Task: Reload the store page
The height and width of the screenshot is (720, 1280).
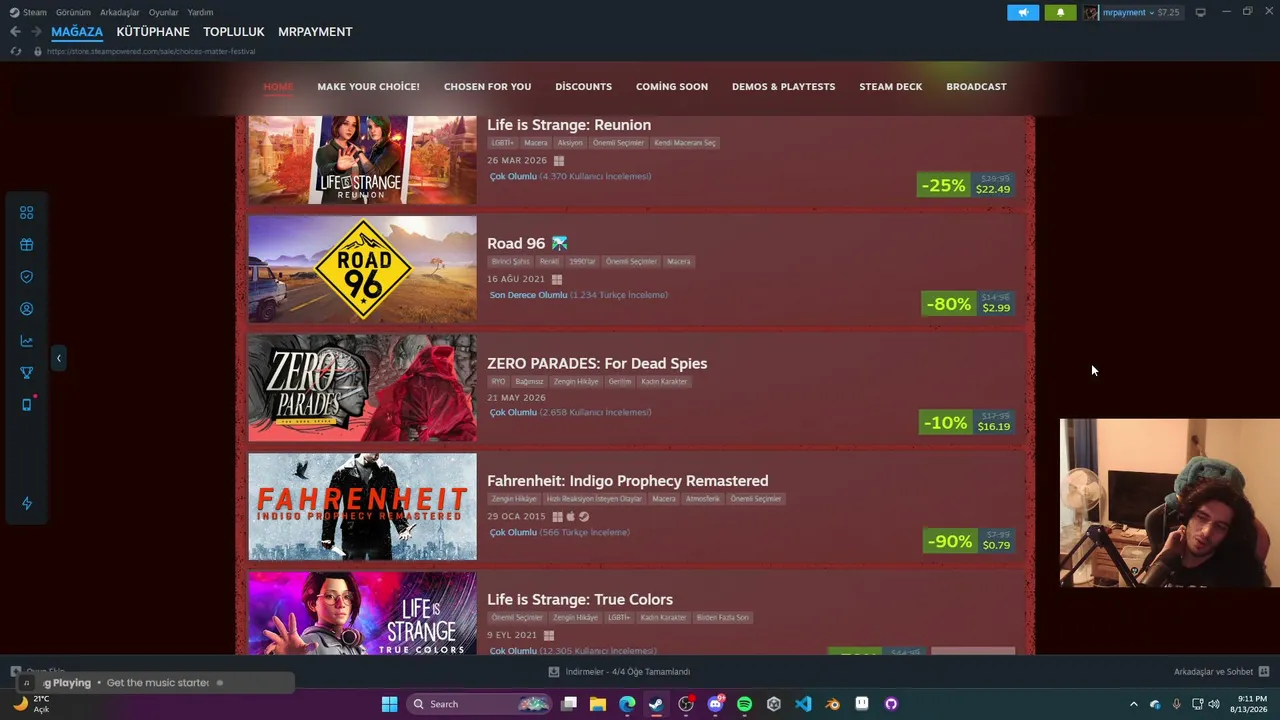Action: pos(15,51)
